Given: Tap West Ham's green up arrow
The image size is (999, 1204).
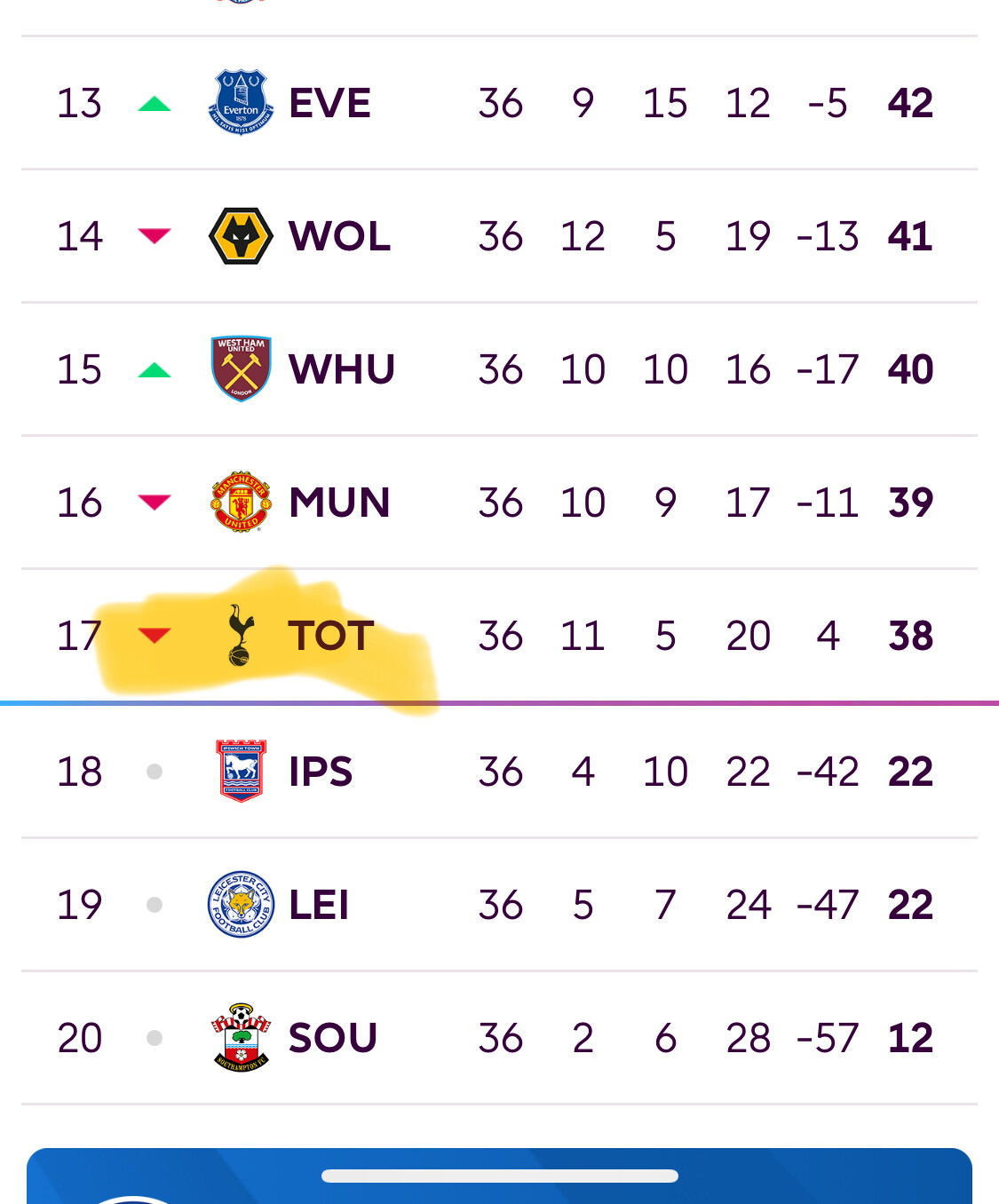Looking at the screenshot, I should [155, 370].
